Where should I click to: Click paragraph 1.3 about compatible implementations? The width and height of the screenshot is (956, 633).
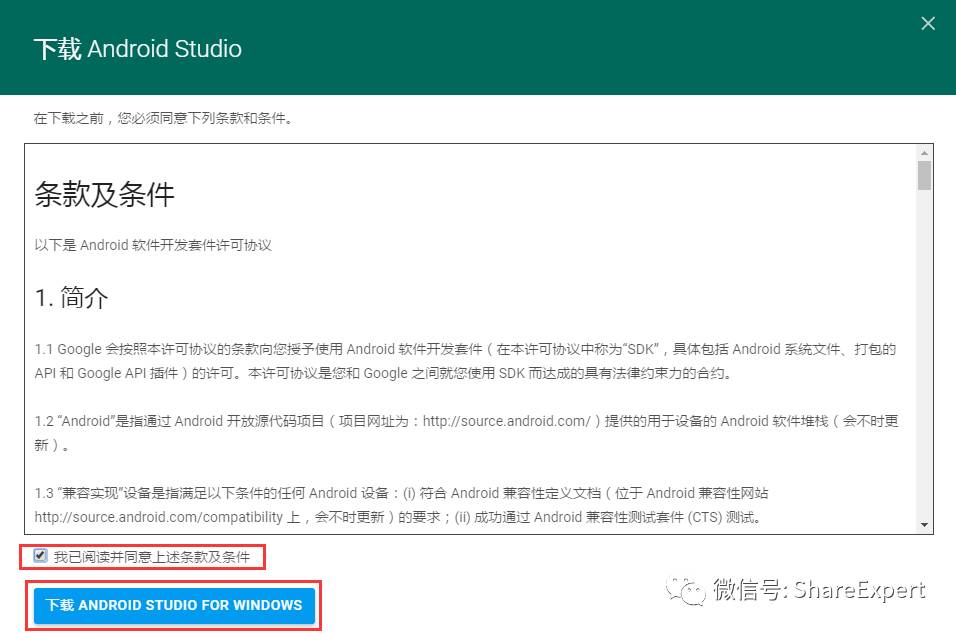[x=401, y=505]
